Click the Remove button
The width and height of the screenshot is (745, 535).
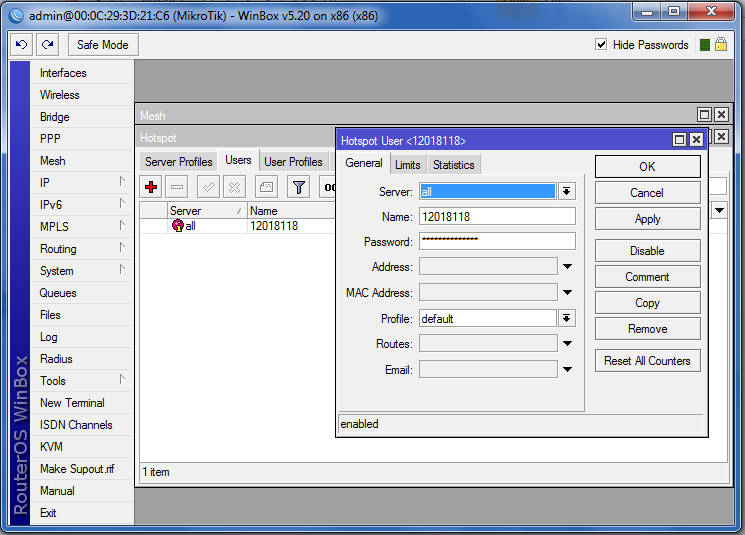(648, 329)
